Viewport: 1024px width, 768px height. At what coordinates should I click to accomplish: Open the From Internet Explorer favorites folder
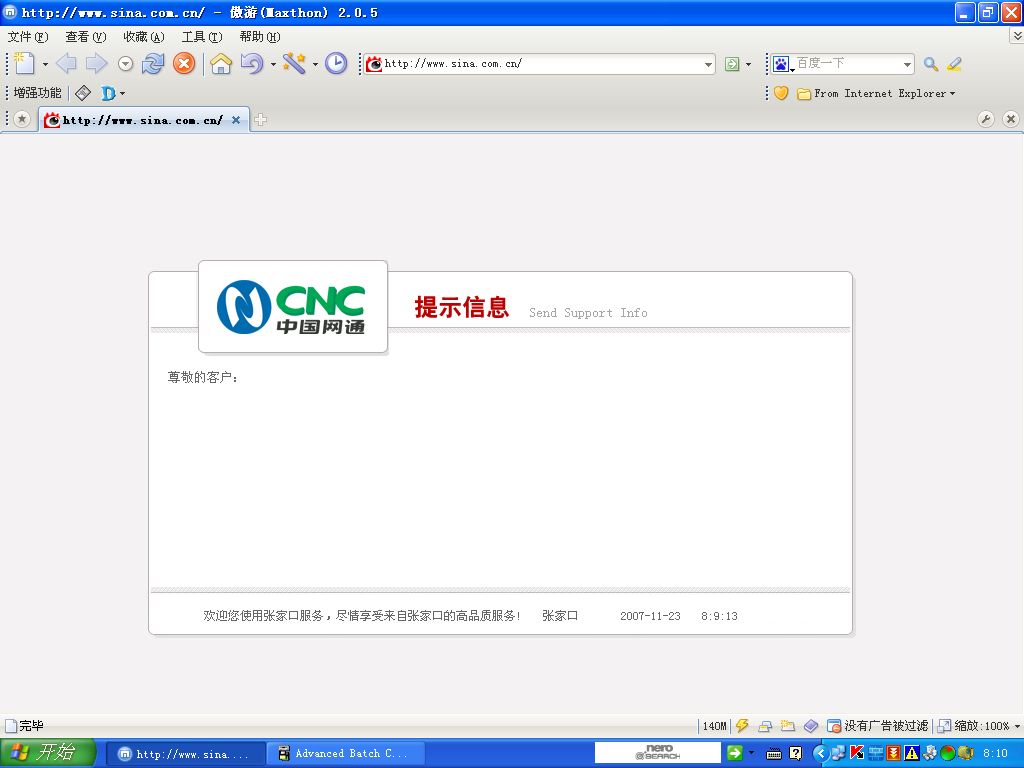[x=876, y=93]
